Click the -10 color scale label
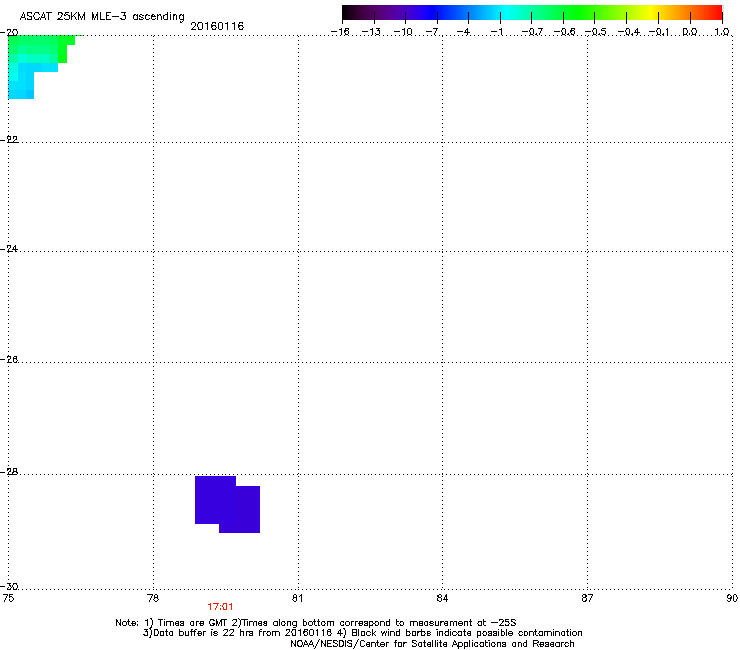This screenshot has height=650, width=740. pos(403,32)
